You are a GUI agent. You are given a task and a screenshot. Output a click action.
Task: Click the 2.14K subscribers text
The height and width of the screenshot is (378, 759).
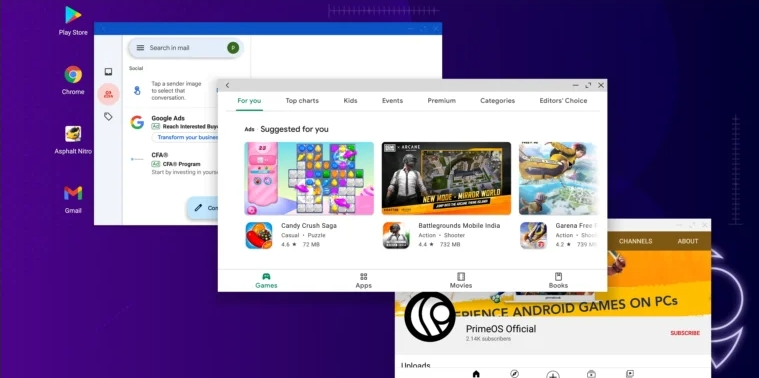click(488, 339)
